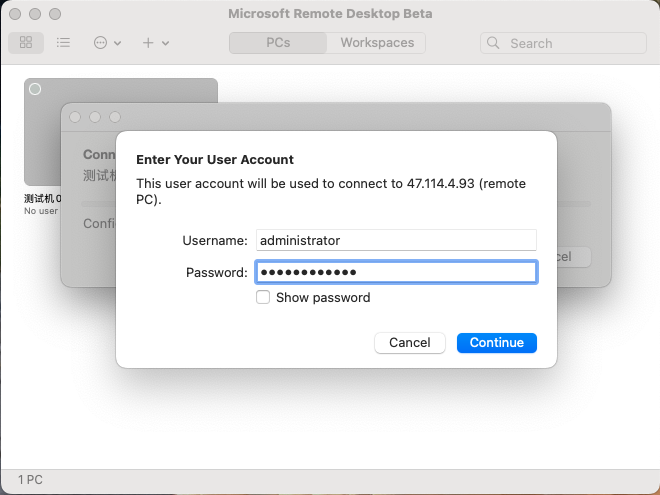Select the Workspaces tab
Screen dimensions: 660x495
(x=377, y=43)
